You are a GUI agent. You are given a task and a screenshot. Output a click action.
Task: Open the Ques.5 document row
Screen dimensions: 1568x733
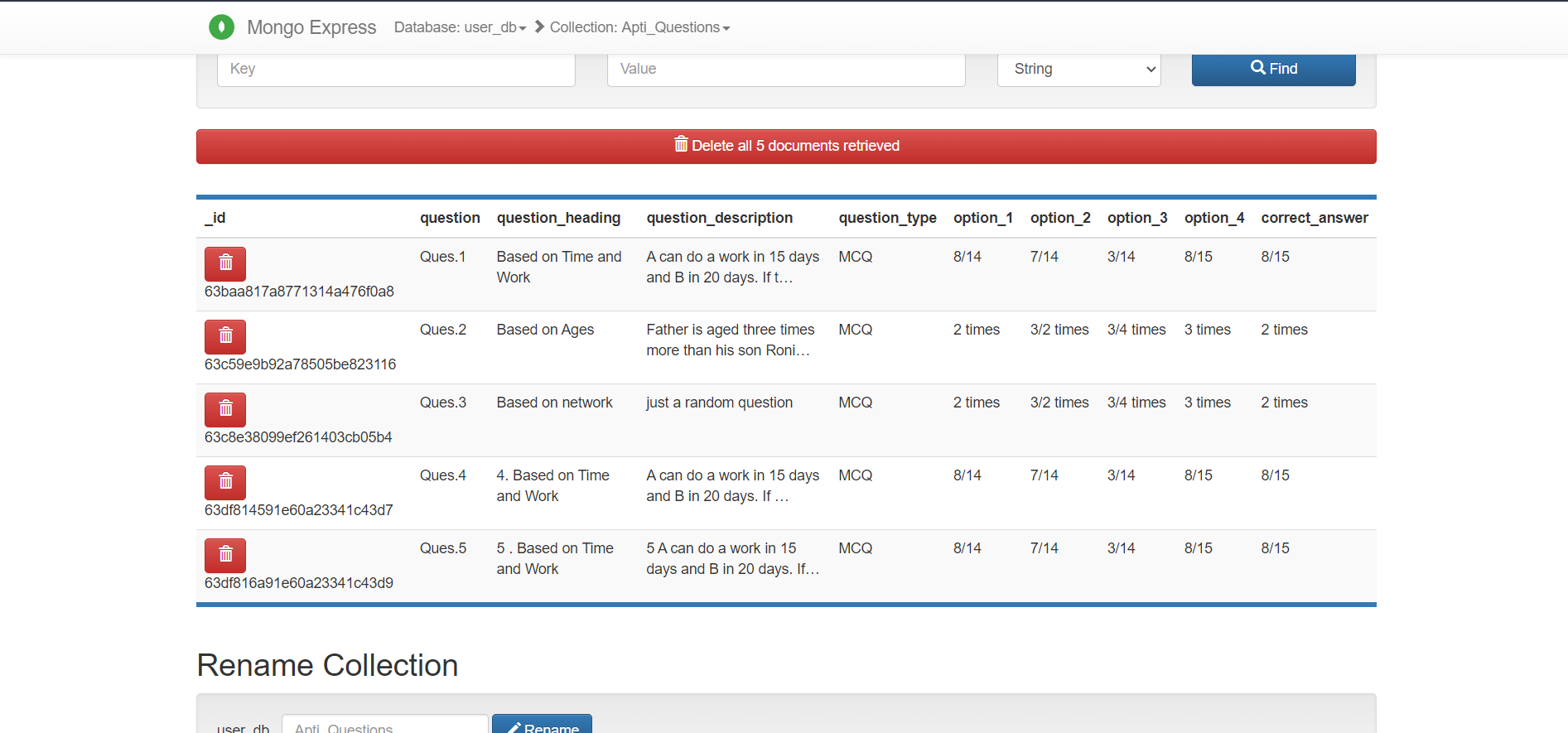click(x=786, y=567)
